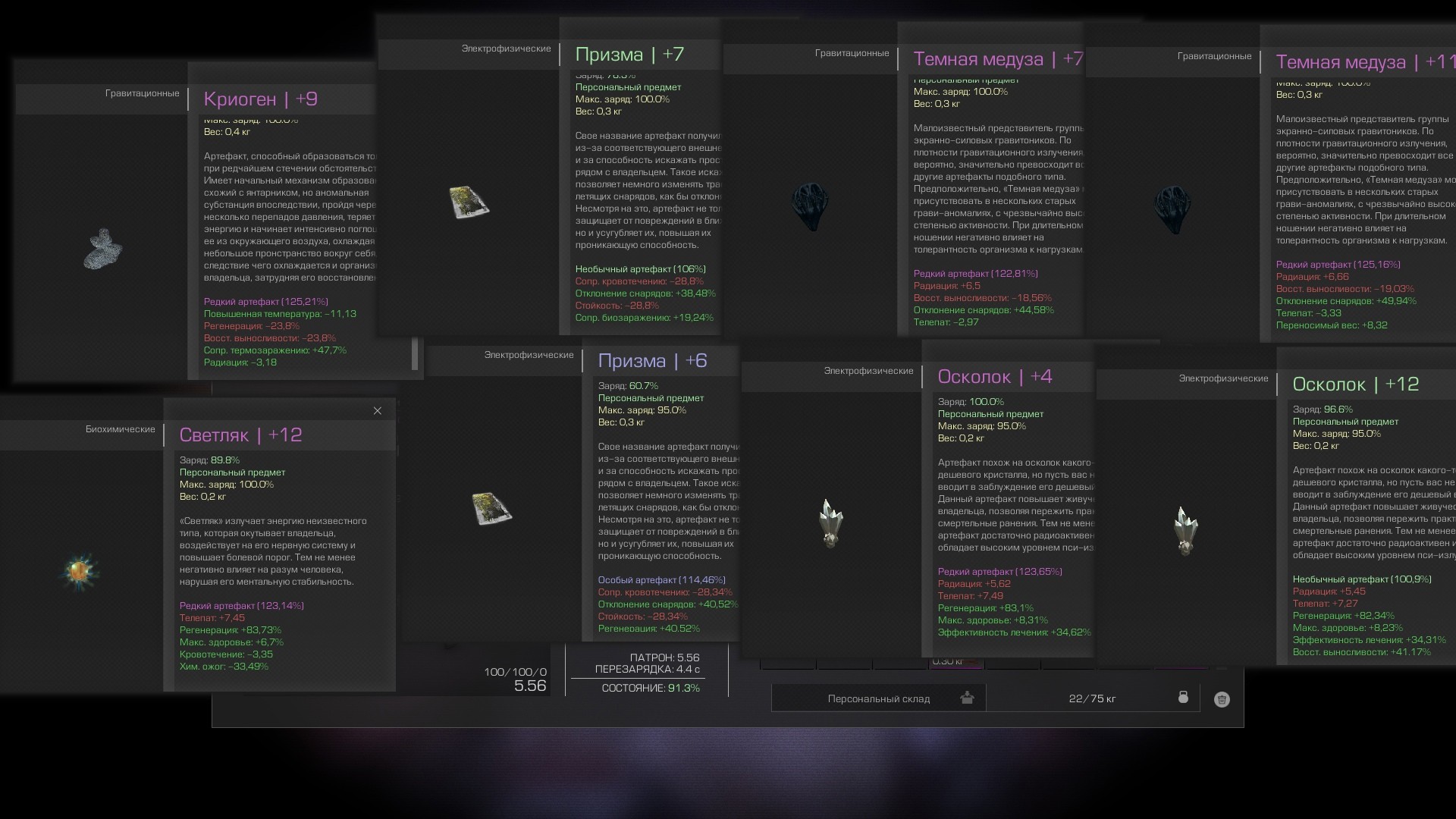Click Отклонение снарядов: +40,52% stat
Image resolution: width=1456 pixels, height=819 pixels.
pyautogui.click(x=668, y=604)
